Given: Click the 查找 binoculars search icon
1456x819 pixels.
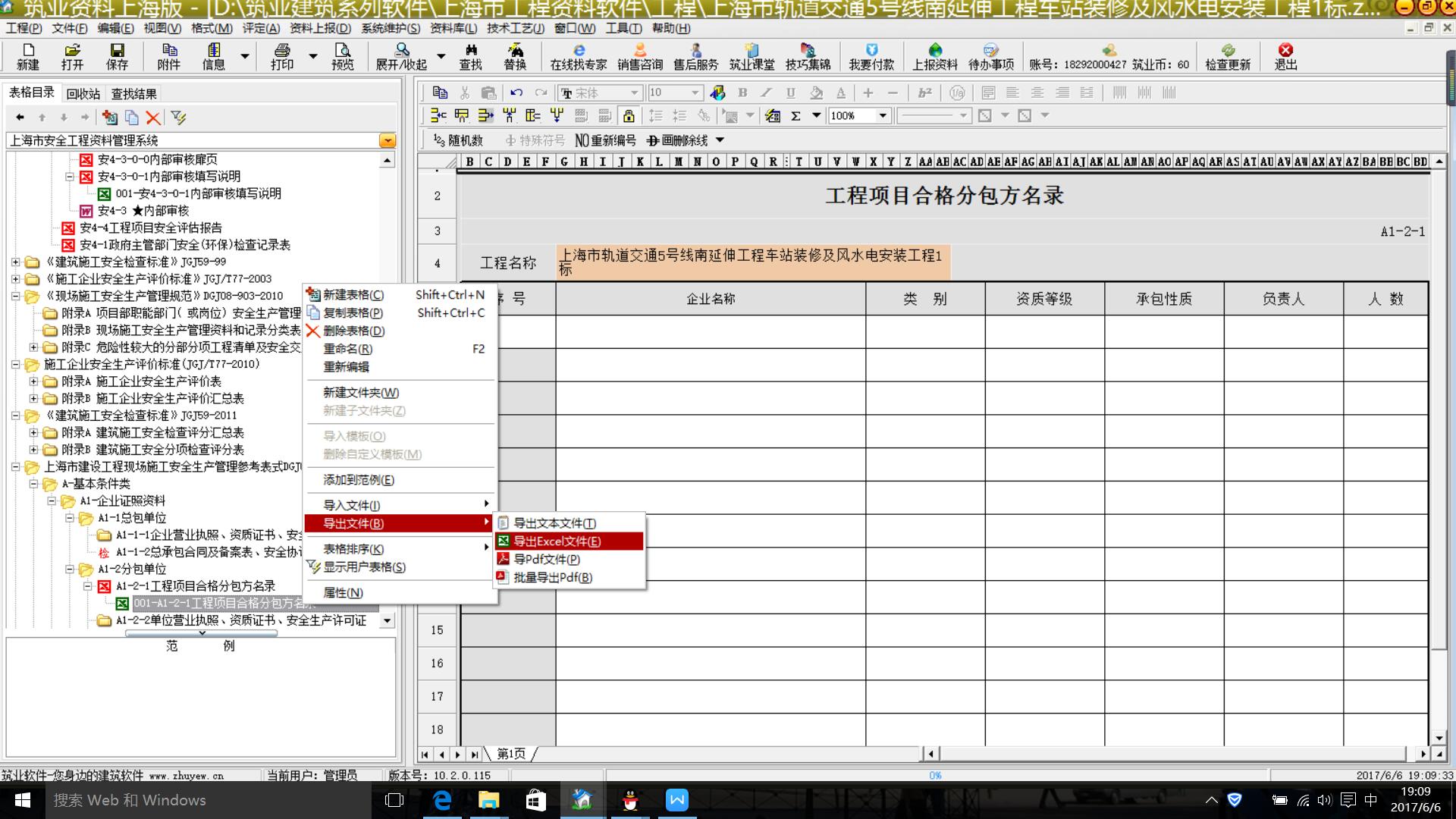Looking at the screenshot, I should (470, 56).
